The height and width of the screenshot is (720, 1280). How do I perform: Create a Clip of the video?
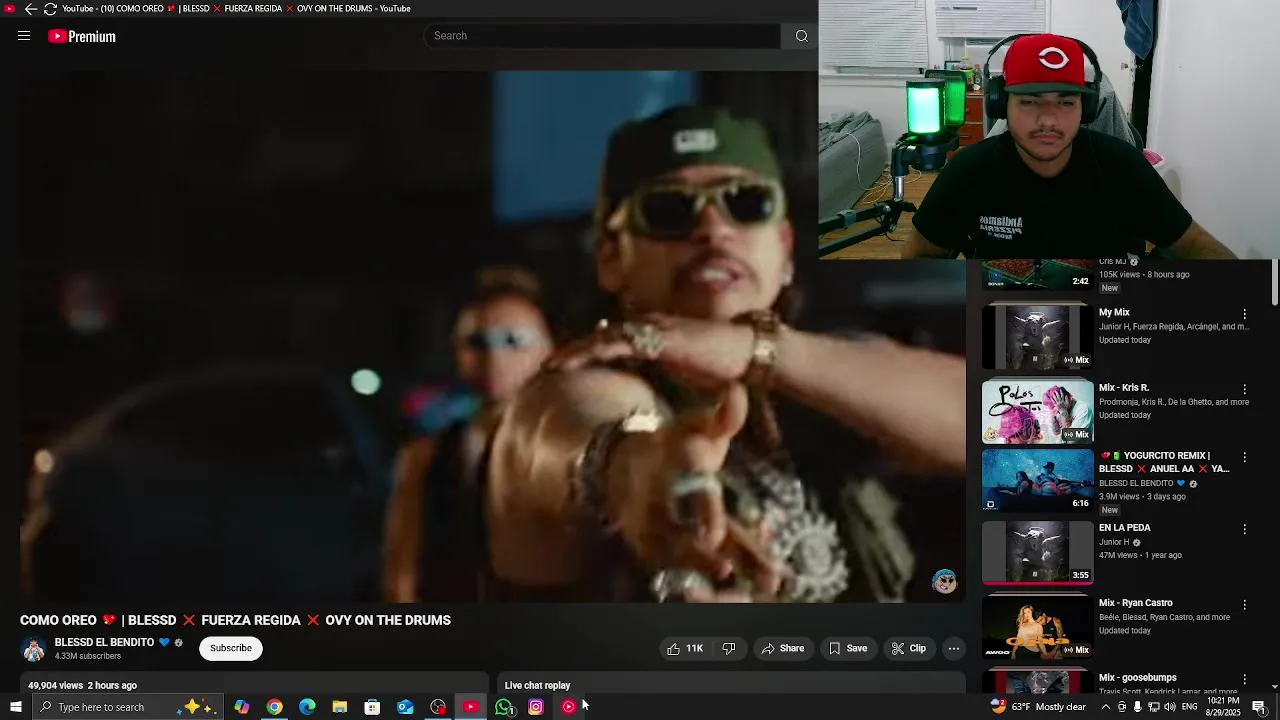(x=908, y=648)
